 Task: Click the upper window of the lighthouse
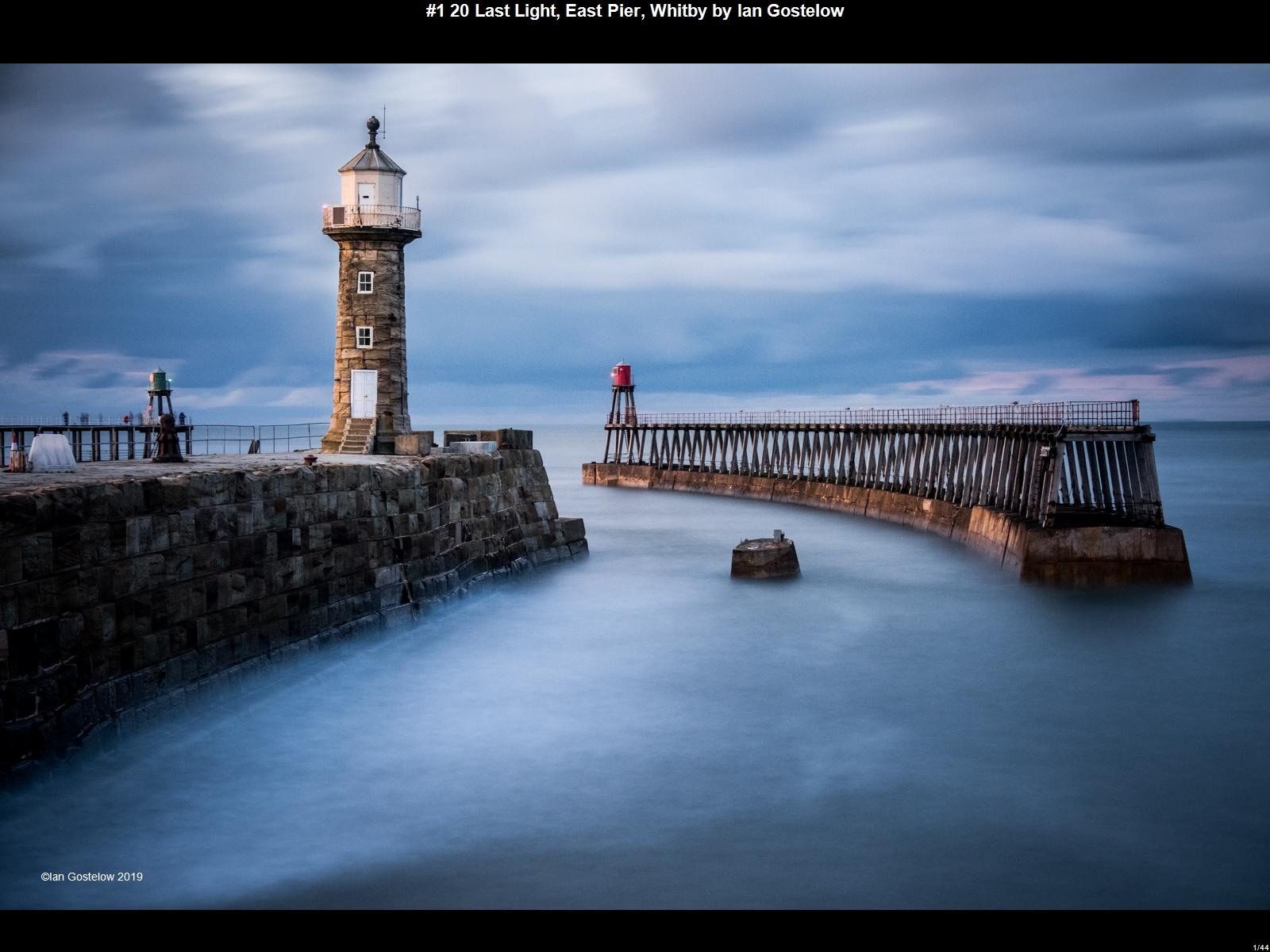(364, 282)
